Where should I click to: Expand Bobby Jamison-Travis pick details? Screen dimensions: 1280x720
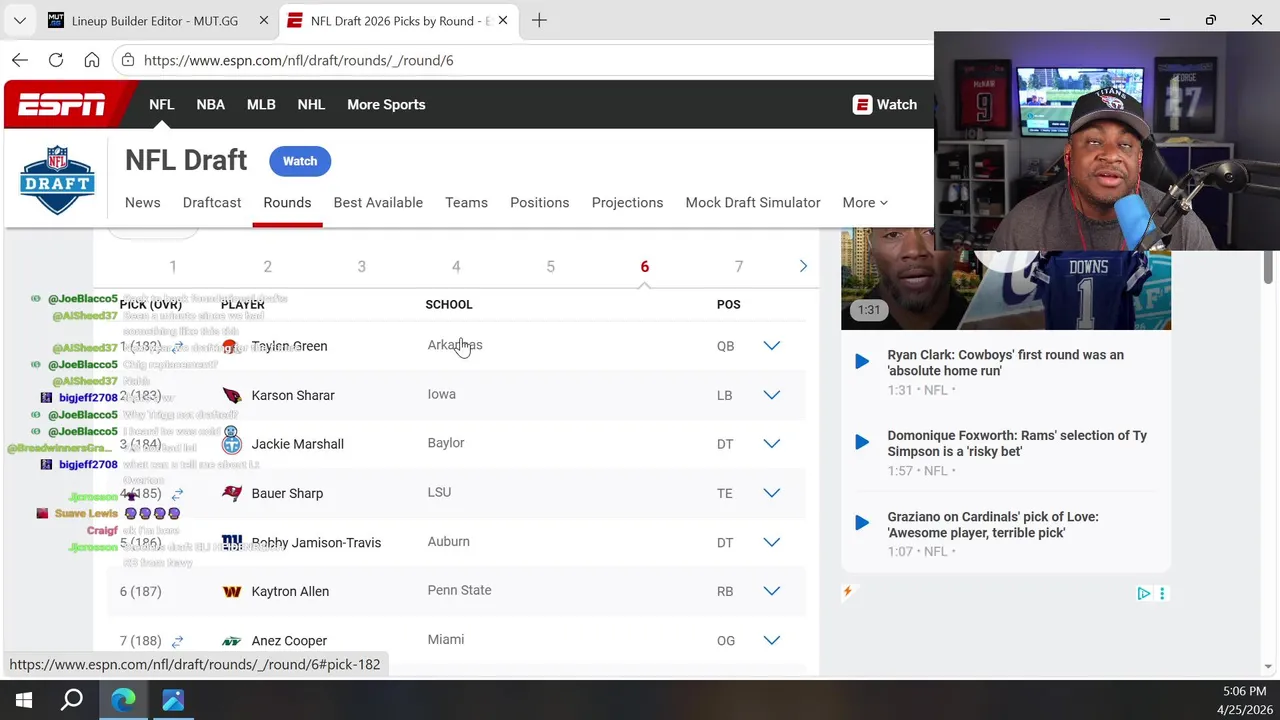click(772, 542)
